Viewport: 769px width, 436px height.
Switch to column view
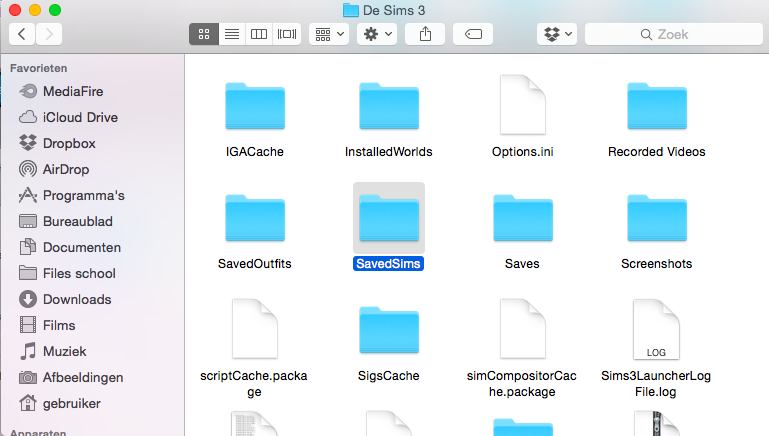(259, 34)
